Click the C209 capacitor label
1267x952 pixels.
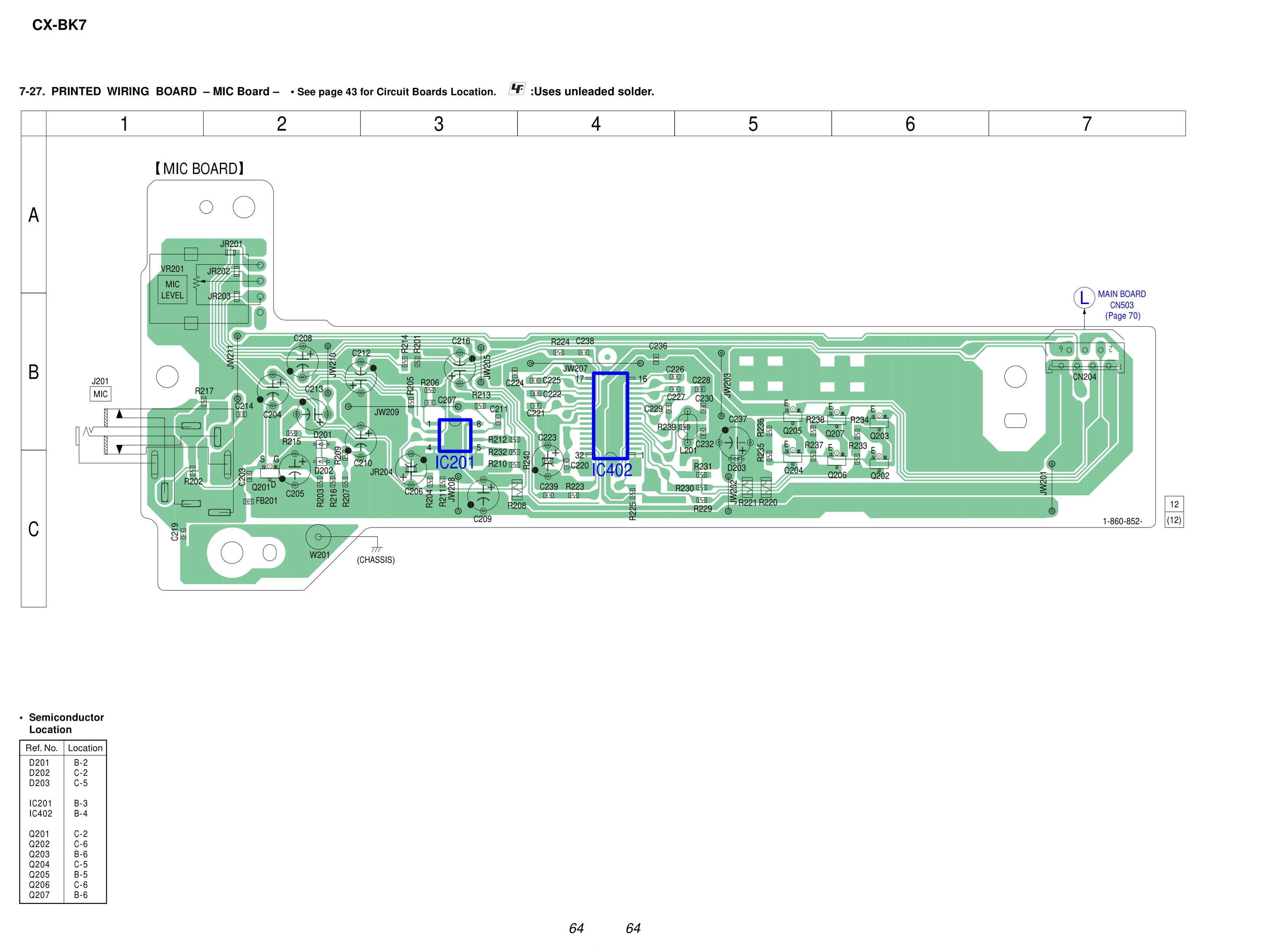[482, 519]
